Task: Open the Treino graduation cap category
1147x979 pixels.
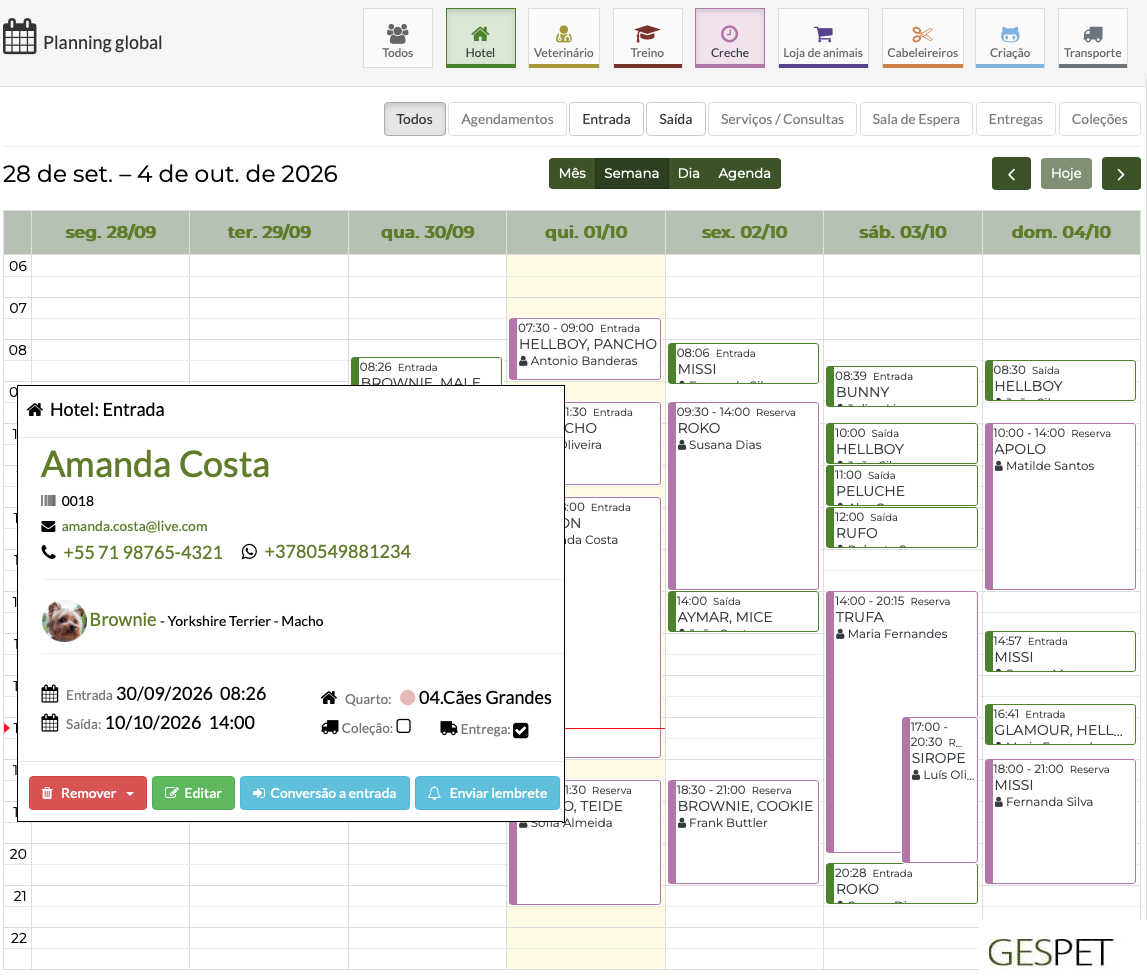Action: point(647,38)
